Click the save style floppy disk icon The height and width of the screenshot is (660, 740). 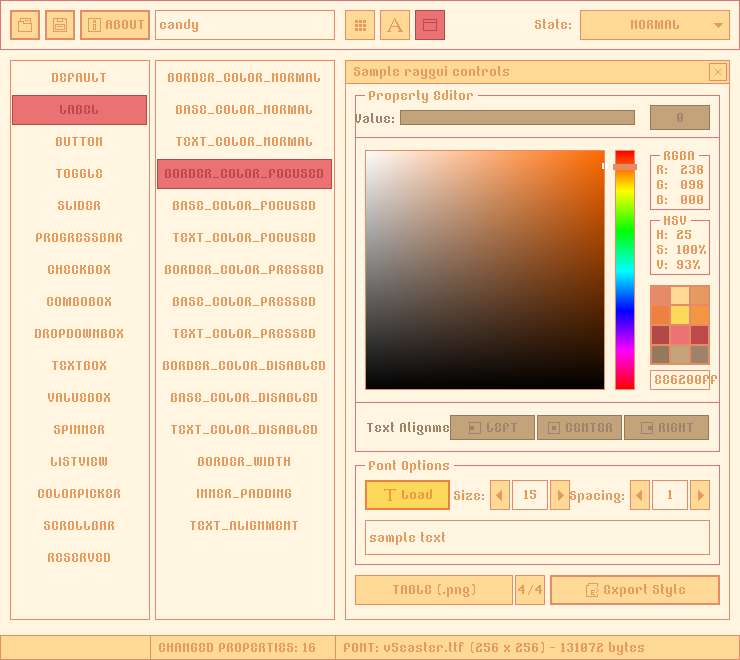point(60,25)
